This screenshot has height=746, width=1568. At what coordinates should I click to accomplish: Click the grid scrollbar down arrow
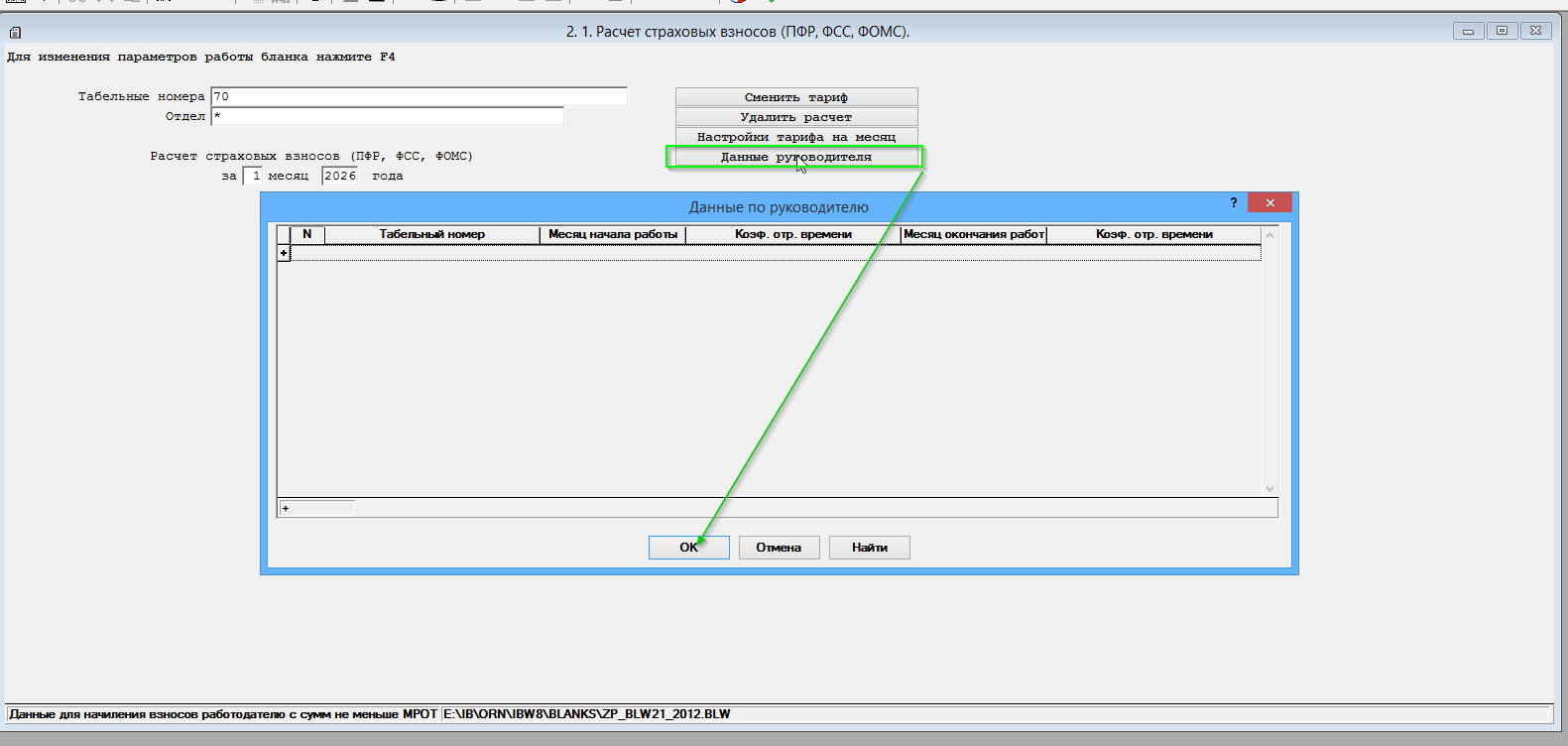(x=1269, y=488)
